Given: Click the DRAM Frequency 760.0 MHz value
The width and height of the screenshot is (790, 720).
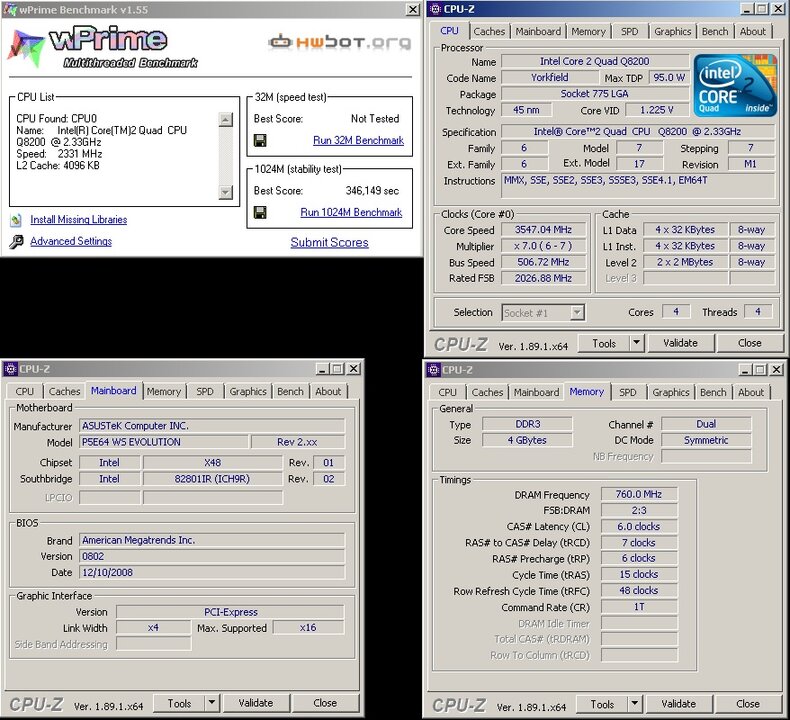Looking at the screenshot, I should pos(638,494).
